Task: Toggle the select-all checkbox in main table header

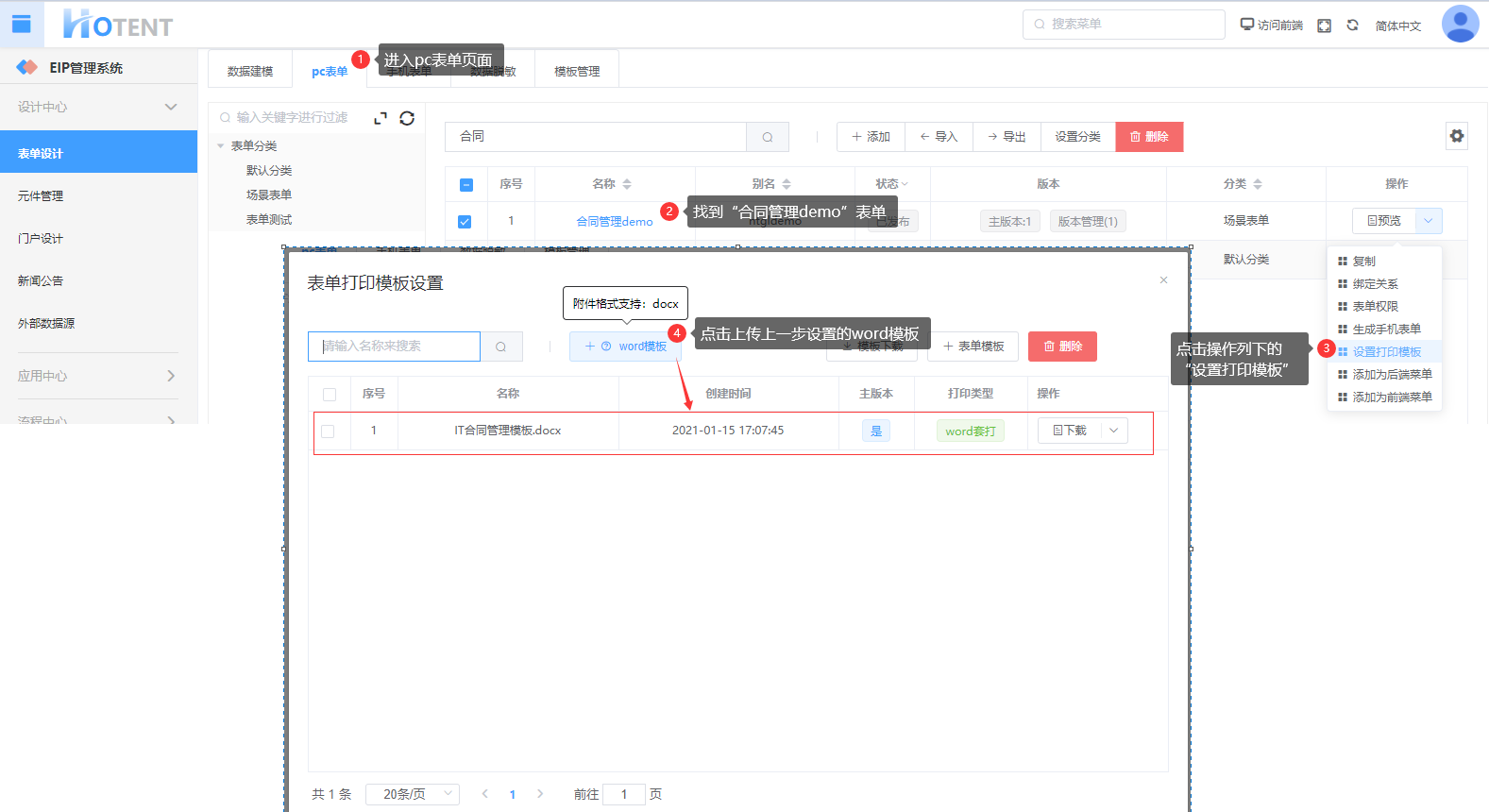Action: click(466, 185)
